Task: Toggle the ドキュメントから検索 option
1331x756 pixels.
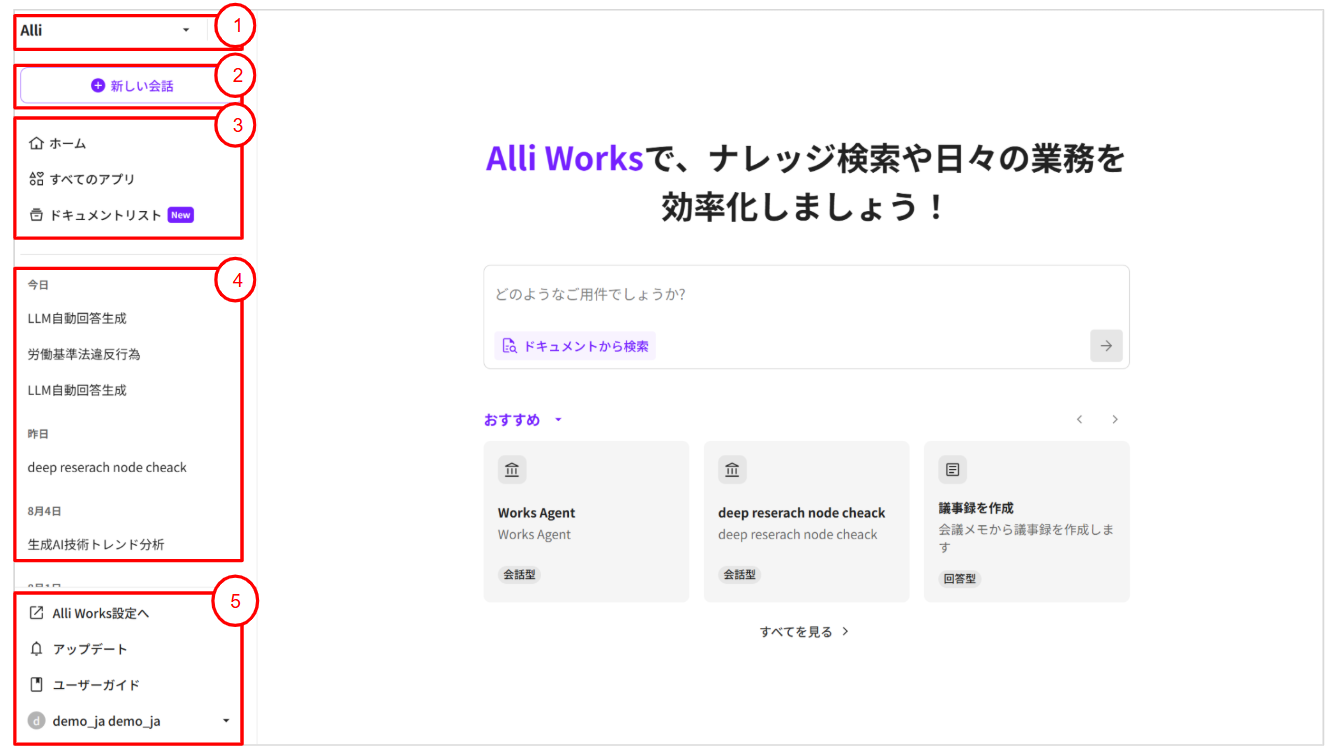Action: [575, 346]
